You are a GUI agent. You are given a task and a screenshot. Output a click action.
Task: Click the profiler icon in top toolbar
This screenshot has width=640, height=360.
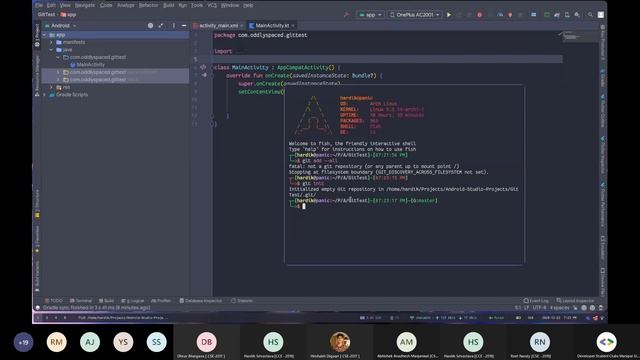point(500,15)
